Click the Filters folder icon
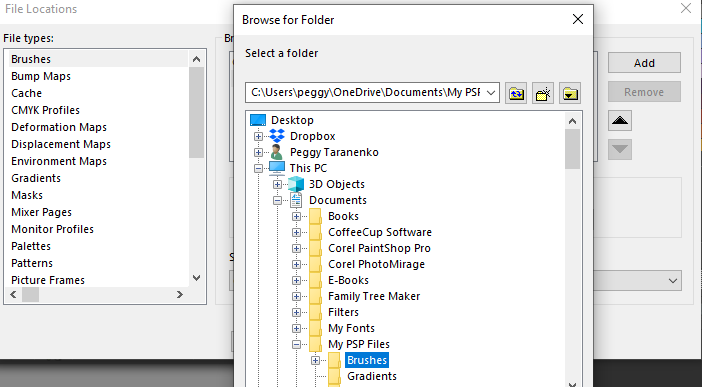Screen dimensions: 702x387 (x=315, y=312)
